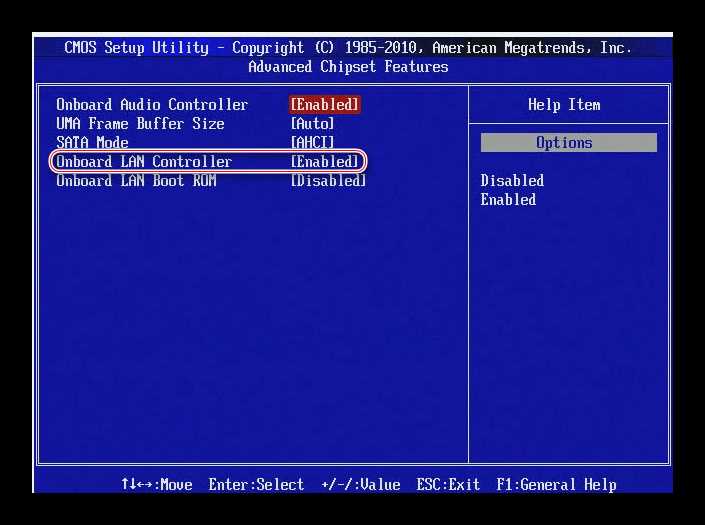Click the Advanced Chipset Features title
This screenshot has height=525, width=705.
pyautogui.click(x=348, y=67)
